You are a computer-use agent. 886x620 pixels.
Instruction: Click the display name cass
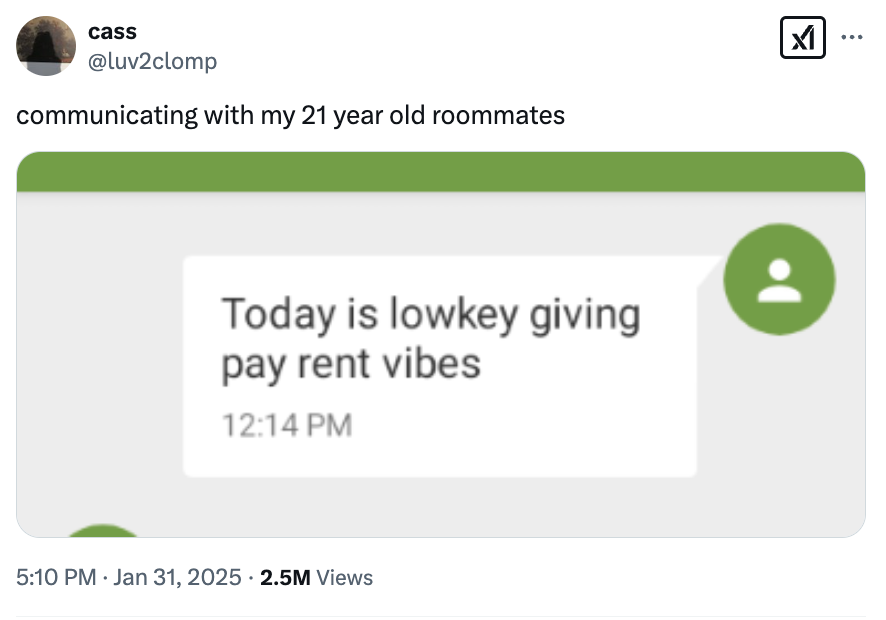point(113,31)
